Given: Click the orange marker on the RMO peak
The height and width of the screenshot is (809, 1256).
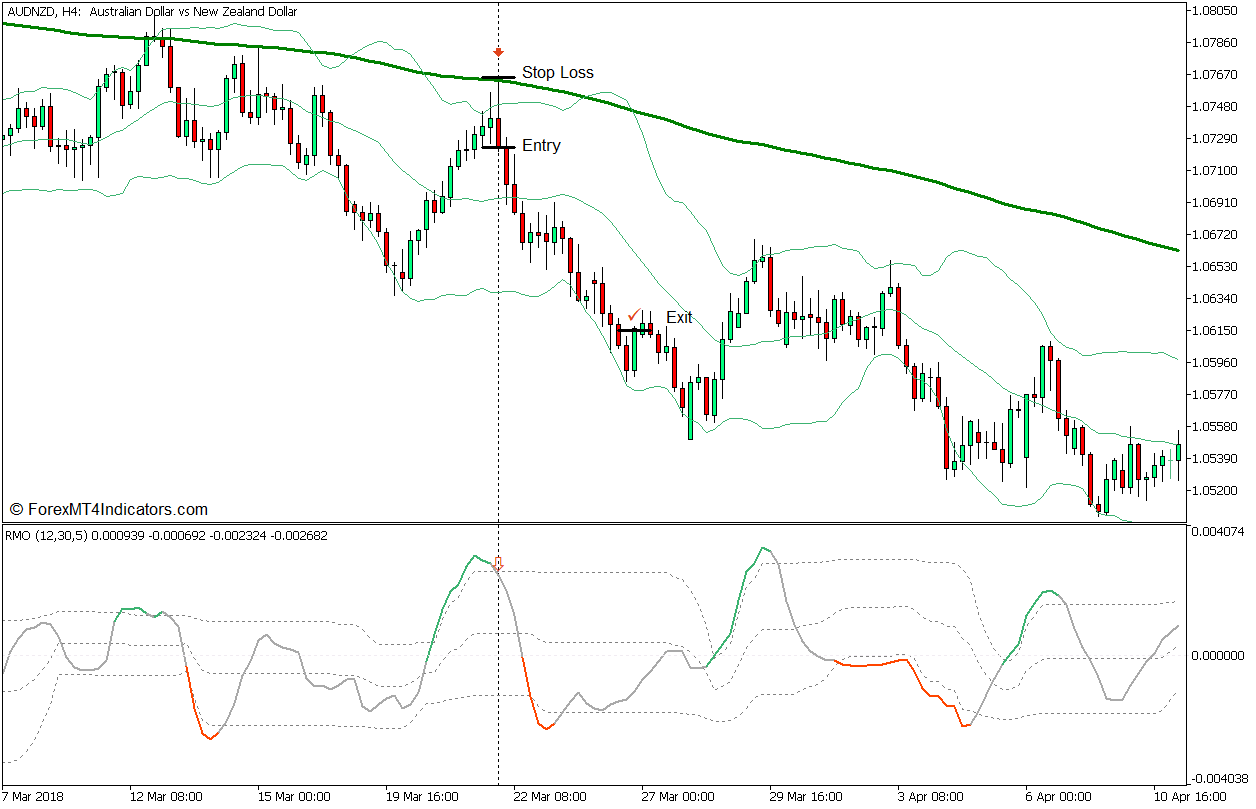Looking at the screenshot, I should click(x=498, y=564).
